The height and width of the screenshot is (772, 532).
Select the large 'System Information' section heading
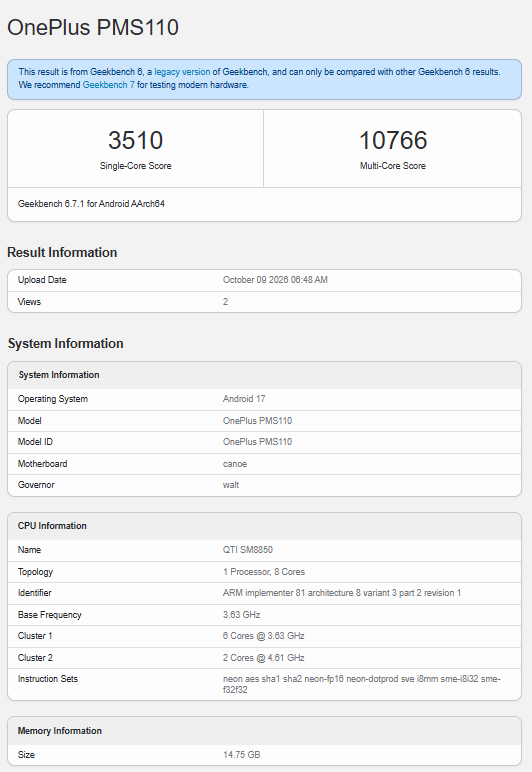(65, 343)
